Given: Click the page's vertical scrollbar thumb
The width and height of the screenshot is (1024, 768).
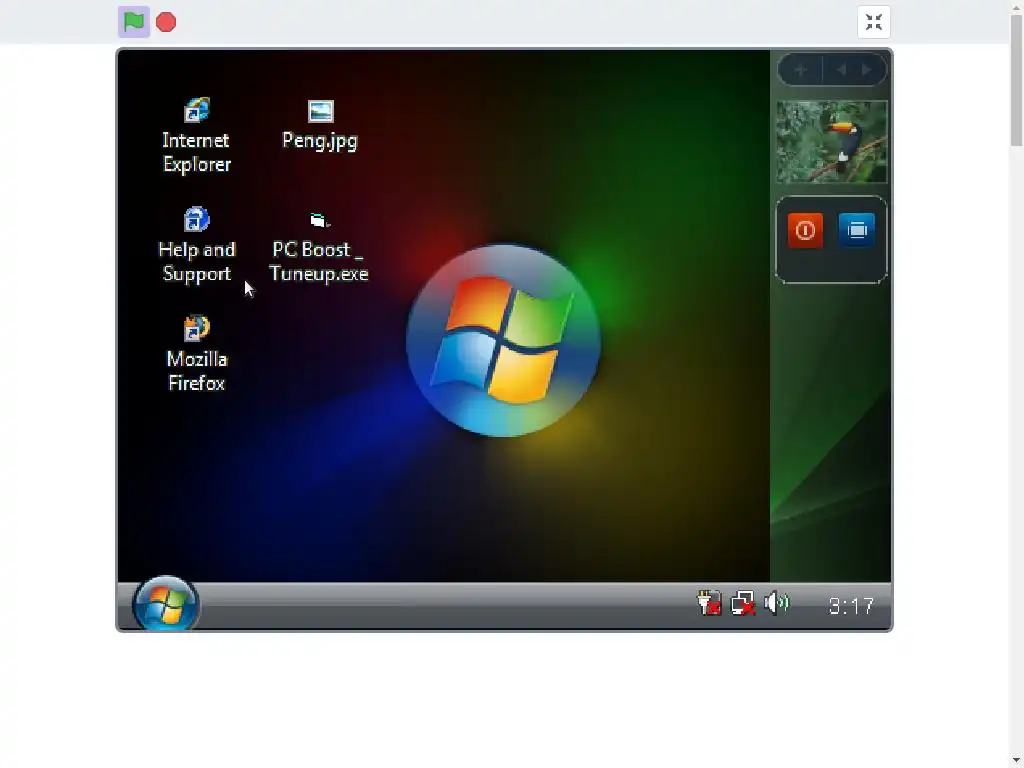Looking at the screenshot, I should [x=1017, y=80].
